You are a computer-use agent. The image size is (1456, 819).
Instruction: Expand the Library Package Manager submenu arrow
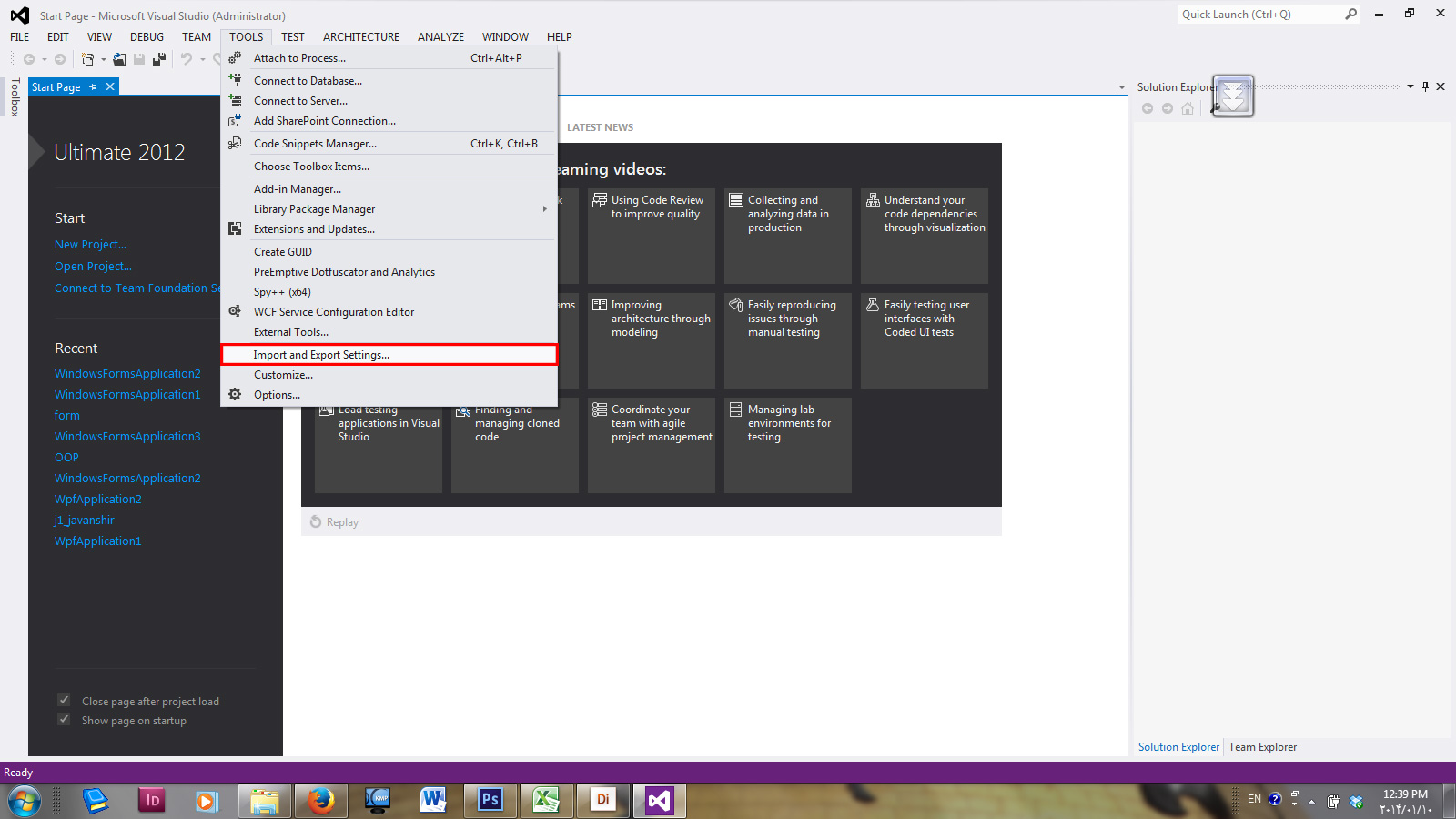point(544,208)
